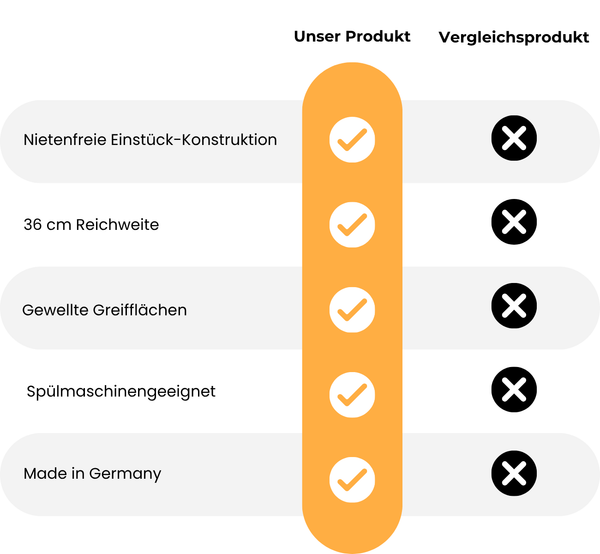Select the Made in Germany checkmark
Image resolution: width=600 pixels, height=554 pixels.
[352, 478]
